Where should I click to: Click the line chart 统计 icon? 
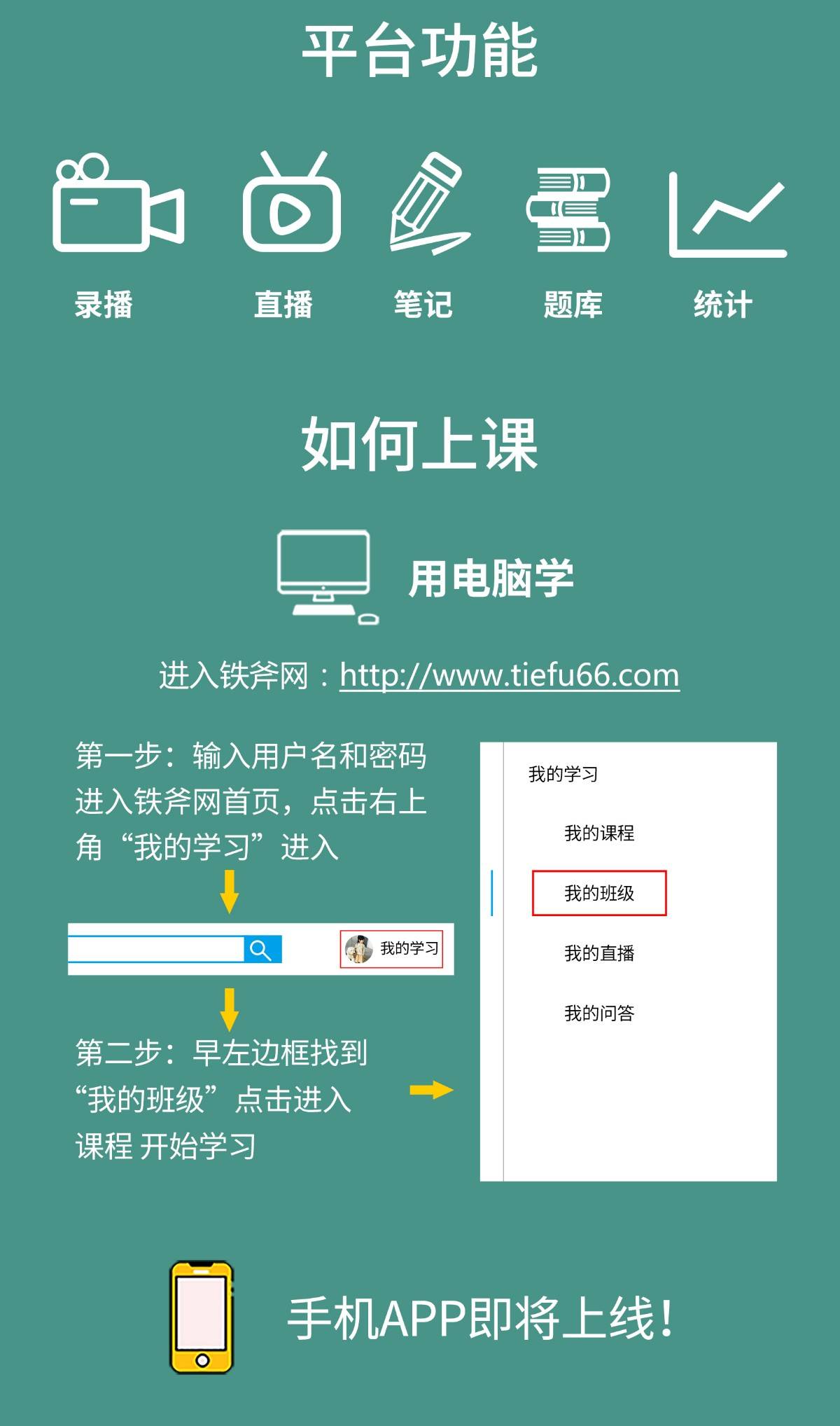728,214
